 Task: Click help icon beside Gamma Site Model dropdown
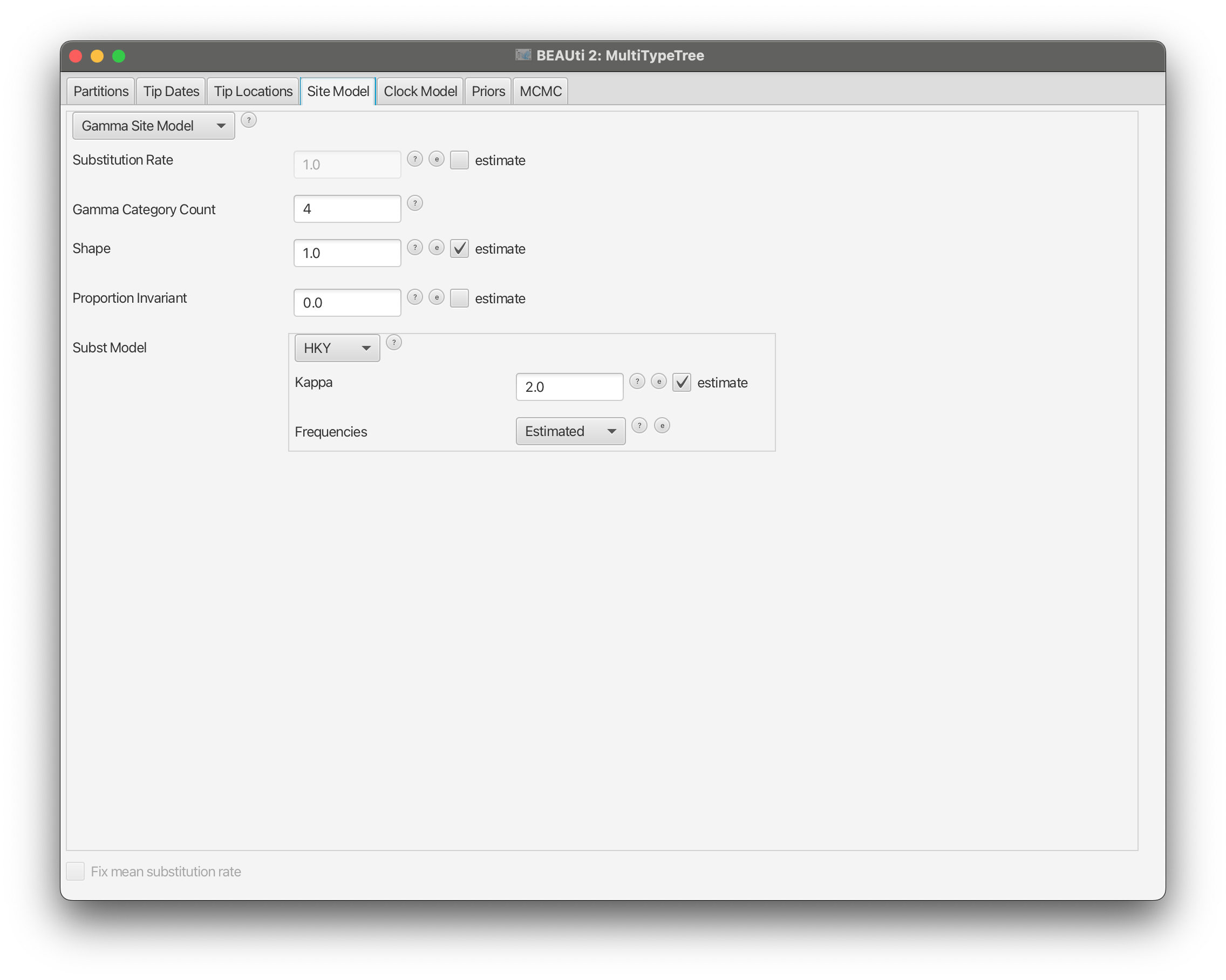point(249,120)
